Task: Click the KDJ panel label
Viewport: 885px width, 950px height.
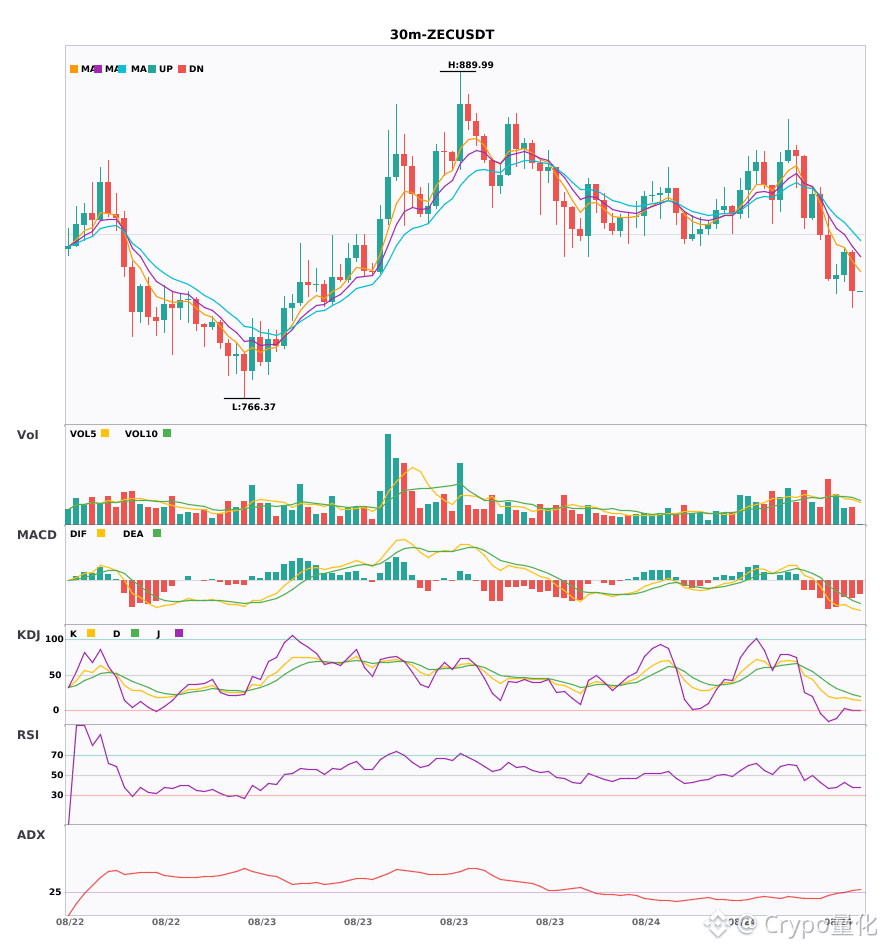Action: tap(28, 635)
